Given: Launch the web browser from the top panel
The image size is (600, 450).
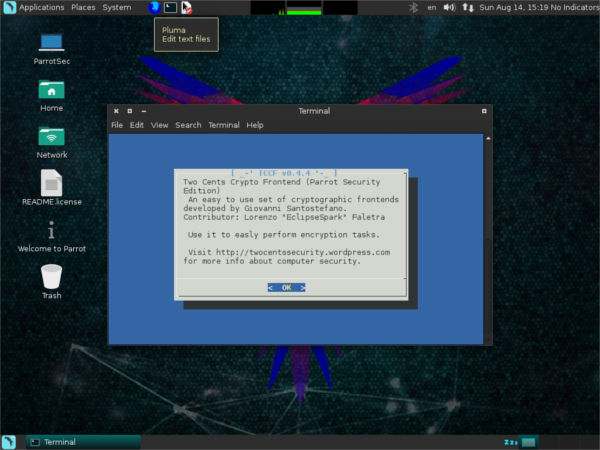Looking at the screenshot, I should point(154,7).
